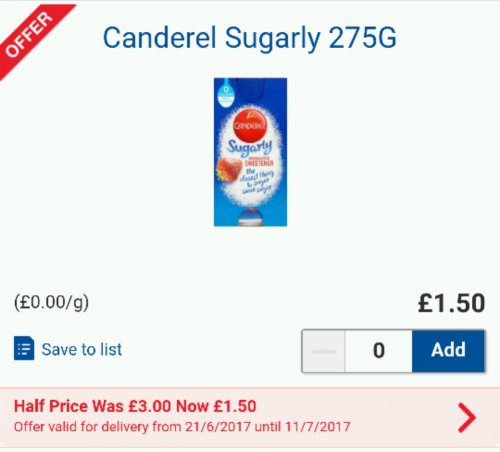Open the Canderel Sugarly product thumbnail

[x=250, y=152]
